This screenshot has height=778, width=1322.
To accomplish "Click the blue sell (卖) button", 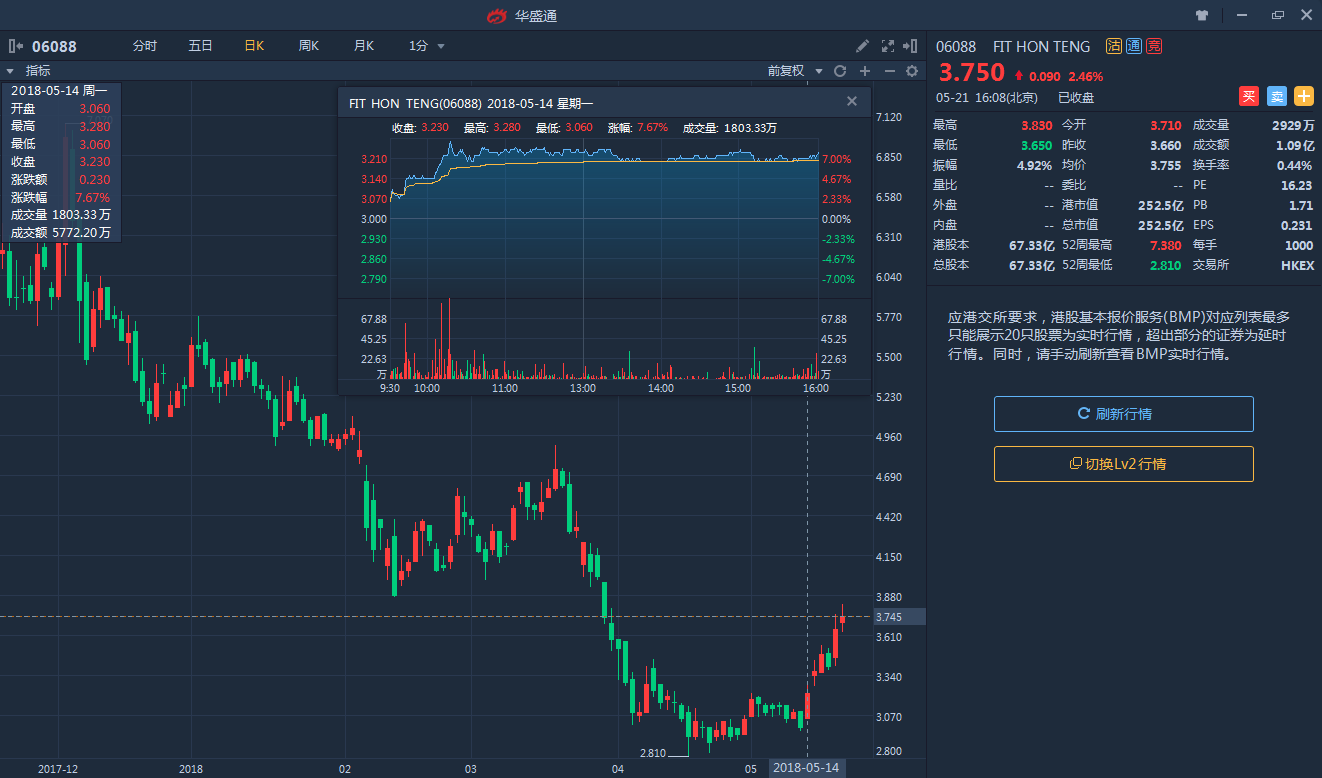I will pyautogui.click(x=1276, y=97).
